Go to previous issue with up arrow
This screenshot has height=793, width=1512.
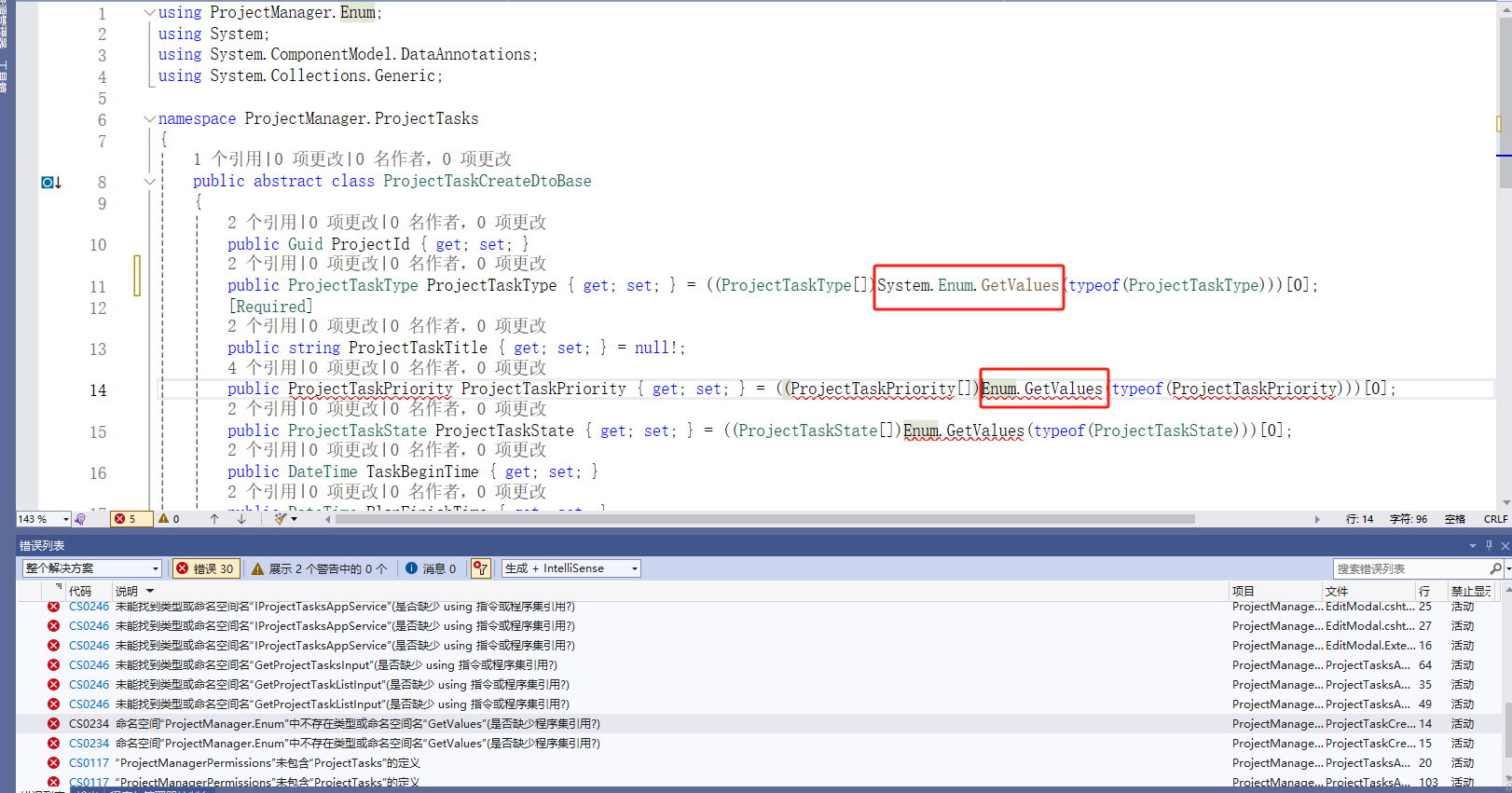(214, 519)
